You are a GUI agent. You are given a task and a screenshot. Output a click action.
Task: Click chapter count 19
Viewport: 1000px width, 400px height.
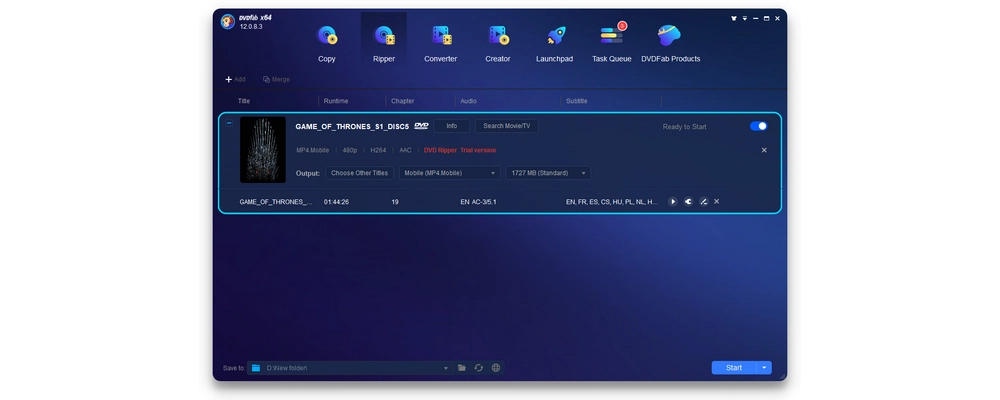point(395,202)
